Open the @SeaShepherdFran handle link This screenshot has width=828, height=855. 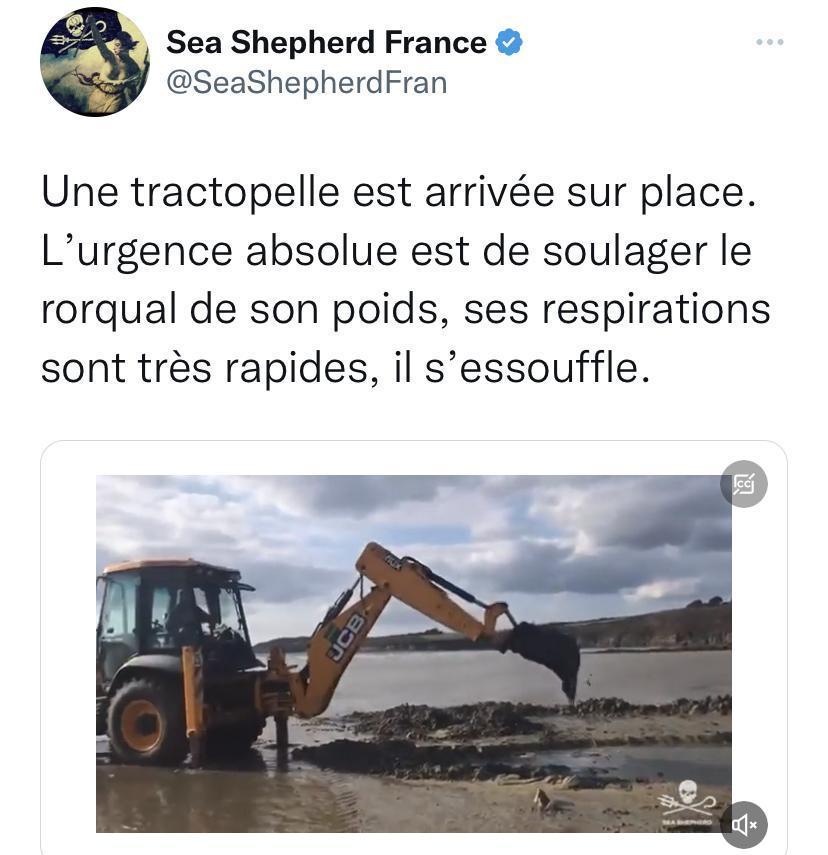click(x=307, y=83)
